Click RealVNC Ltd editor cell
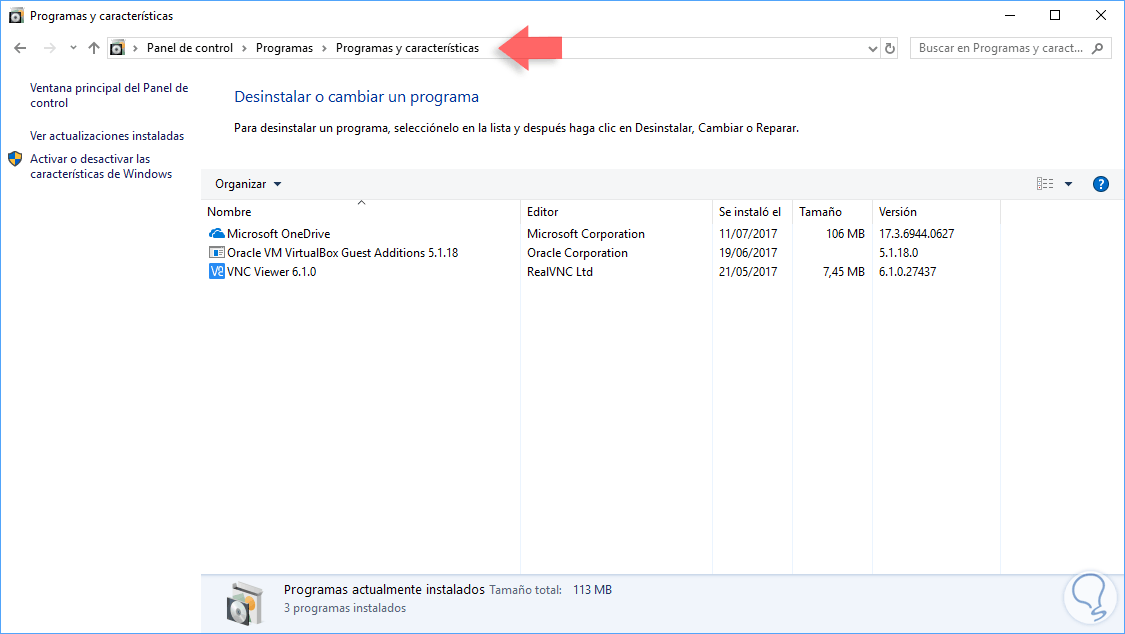This screenshot has width=1125, height=634. tap(560, 272)
